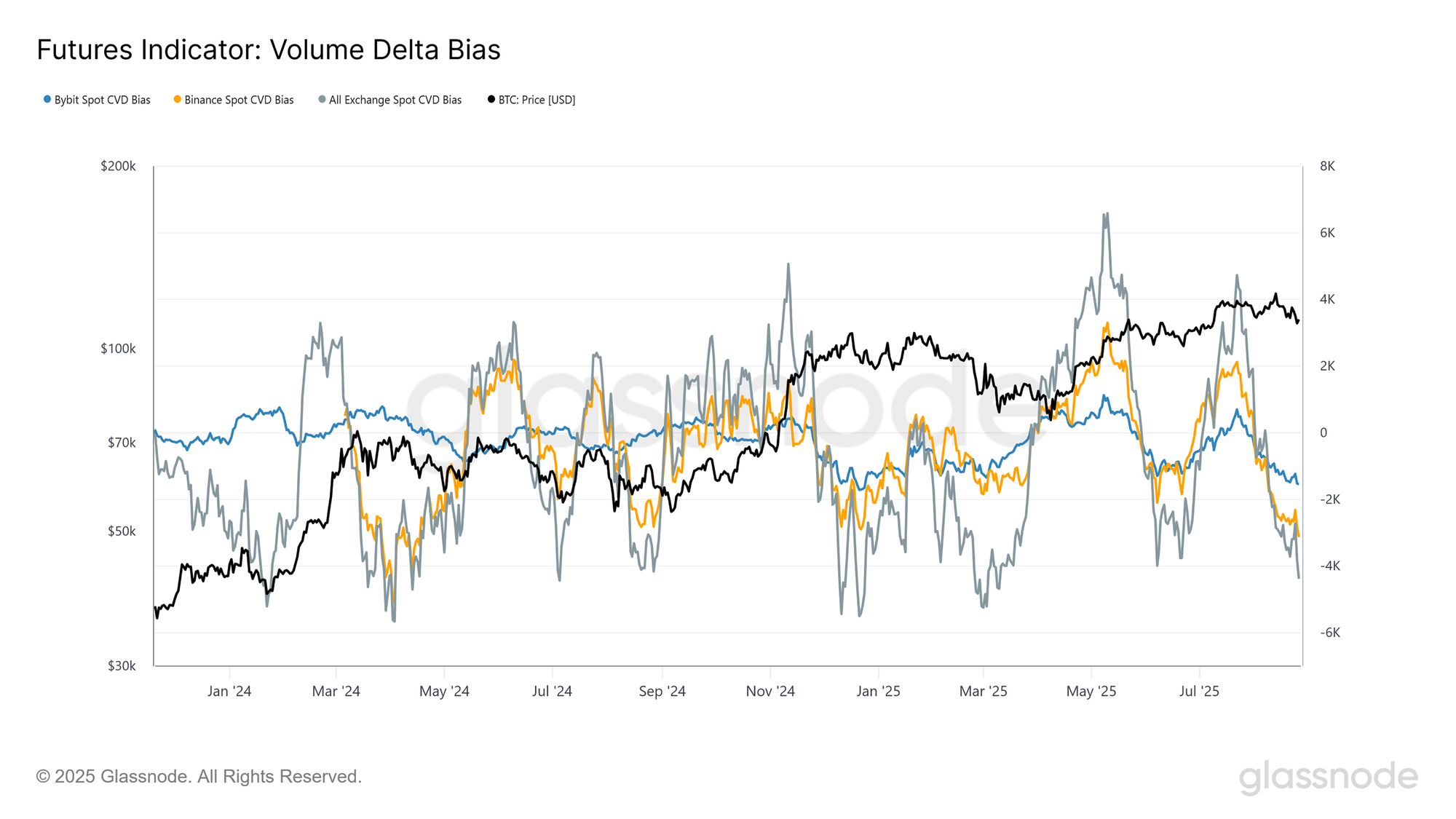The width and height of the screenshot is (1456, 819).
Task: Select the Jan '24 x-axis tick label
Action: pyautogui.click(x=229, y=691)
